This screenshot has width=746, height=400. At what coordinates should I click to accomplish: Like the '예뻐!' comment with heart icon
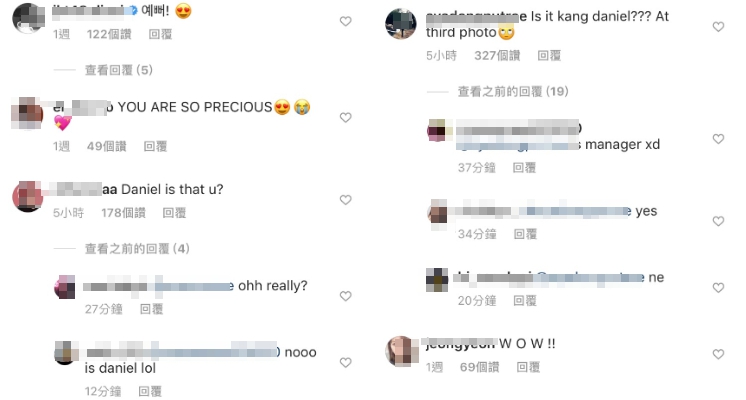coord(345,21)
